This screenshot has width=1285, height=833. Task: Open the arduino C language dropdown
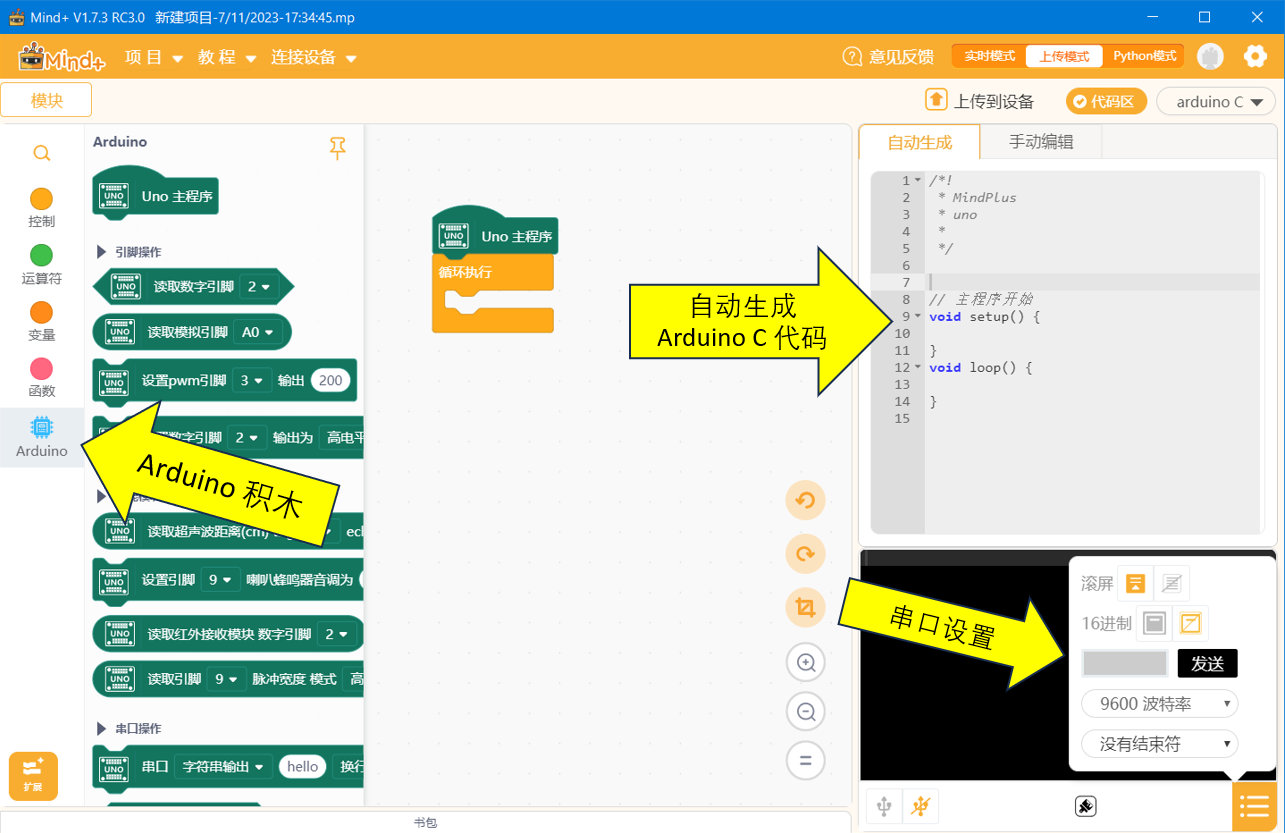pos(1216,101)
